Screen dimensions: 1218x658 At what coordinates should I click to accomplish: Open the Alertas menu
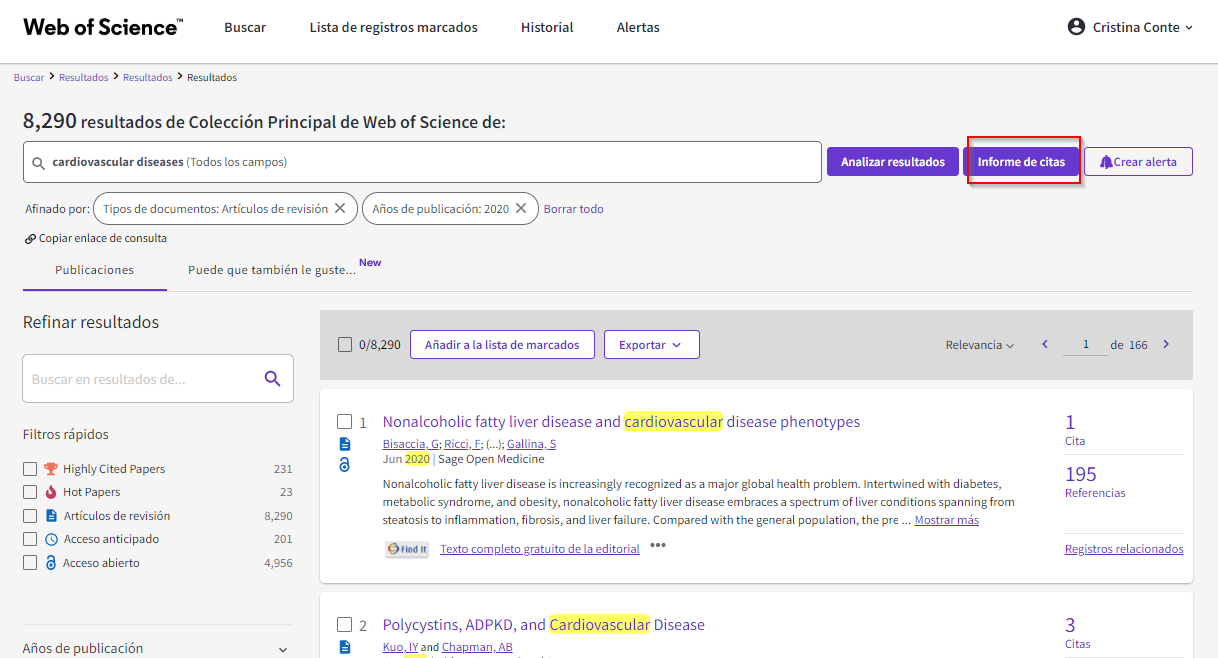pos(638,27)
